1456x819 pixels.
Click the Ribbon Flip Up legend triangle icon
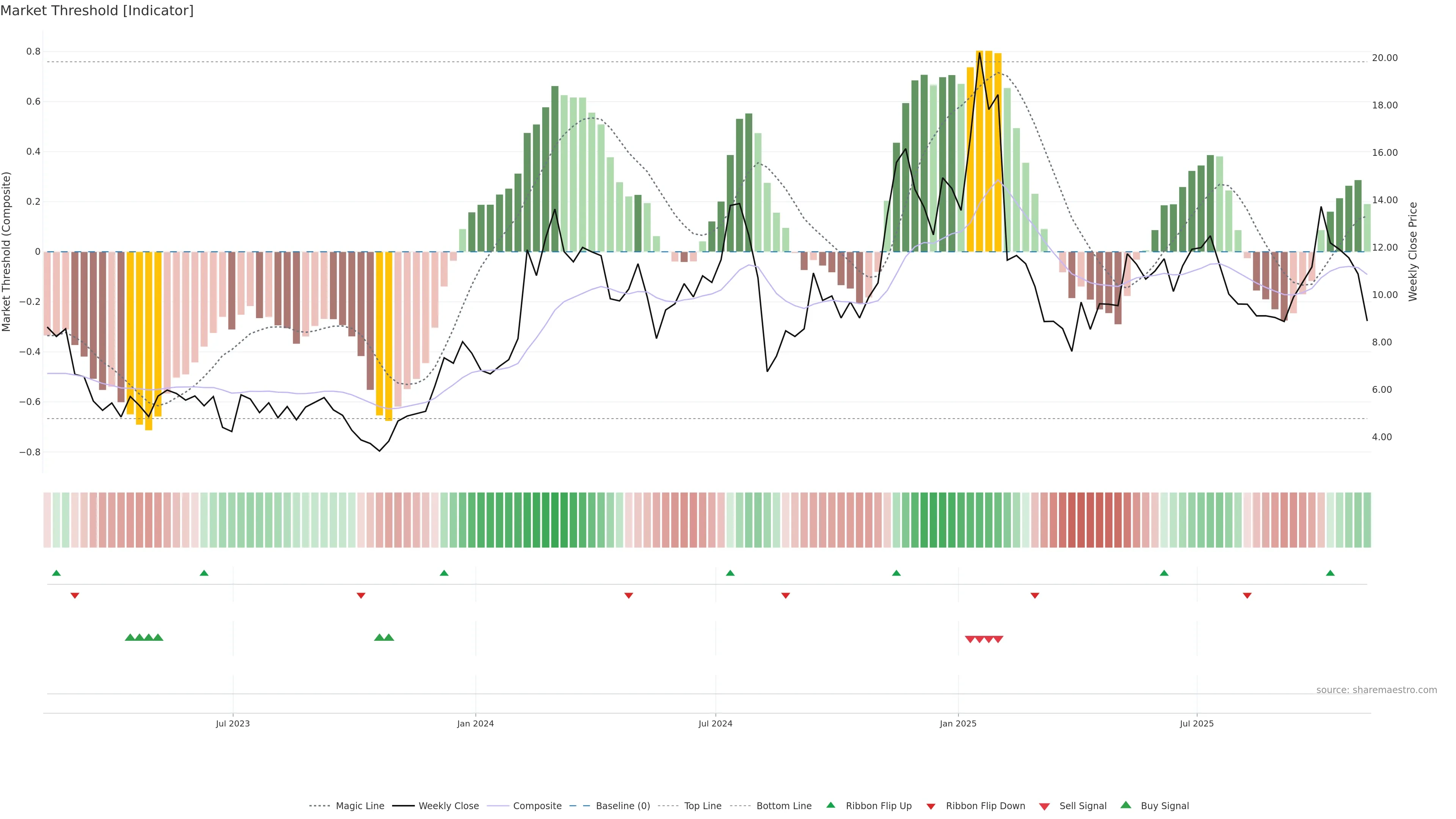830,805
